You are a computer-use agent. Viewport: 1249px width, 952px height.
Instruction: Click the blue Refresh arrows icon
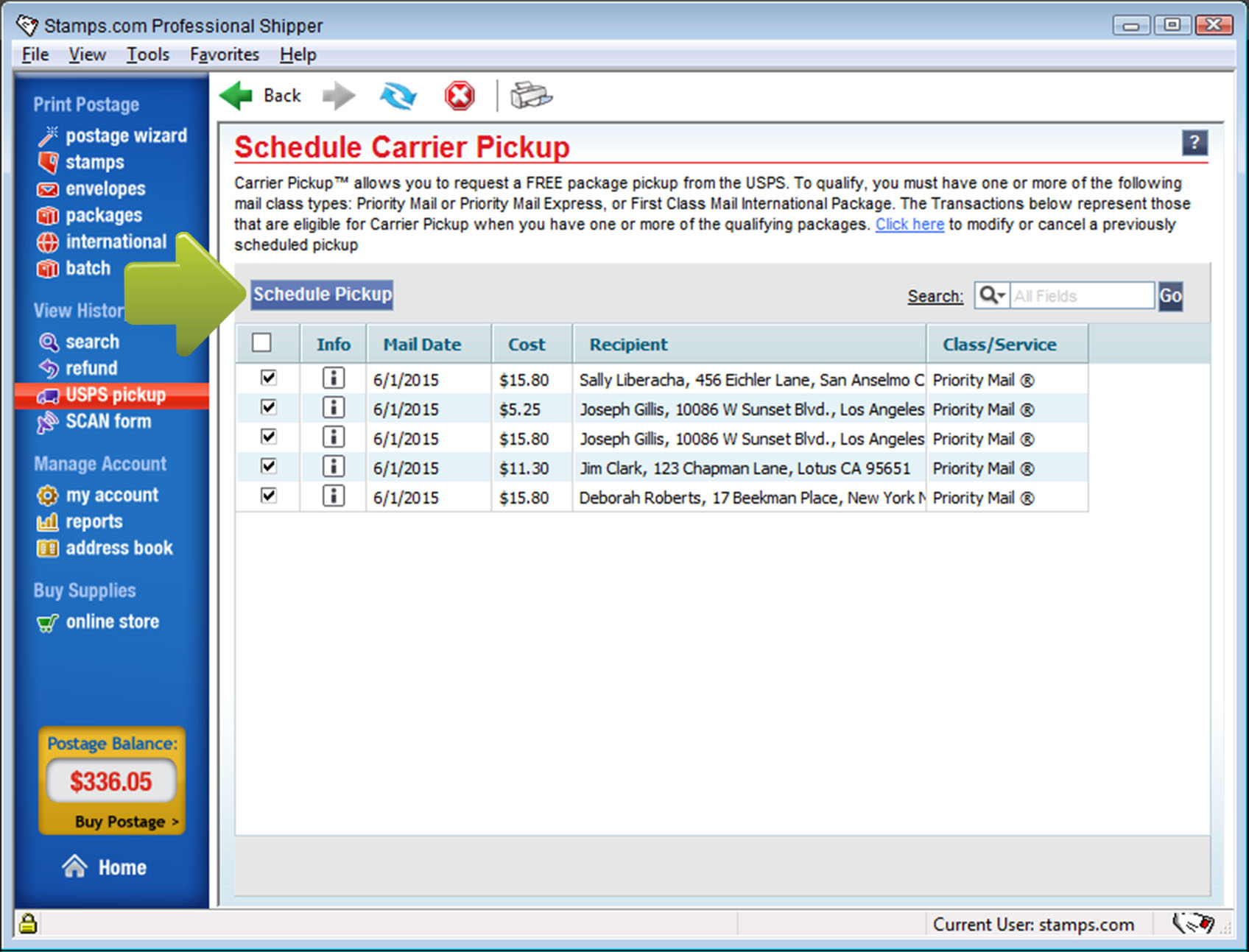click(398, 96)
